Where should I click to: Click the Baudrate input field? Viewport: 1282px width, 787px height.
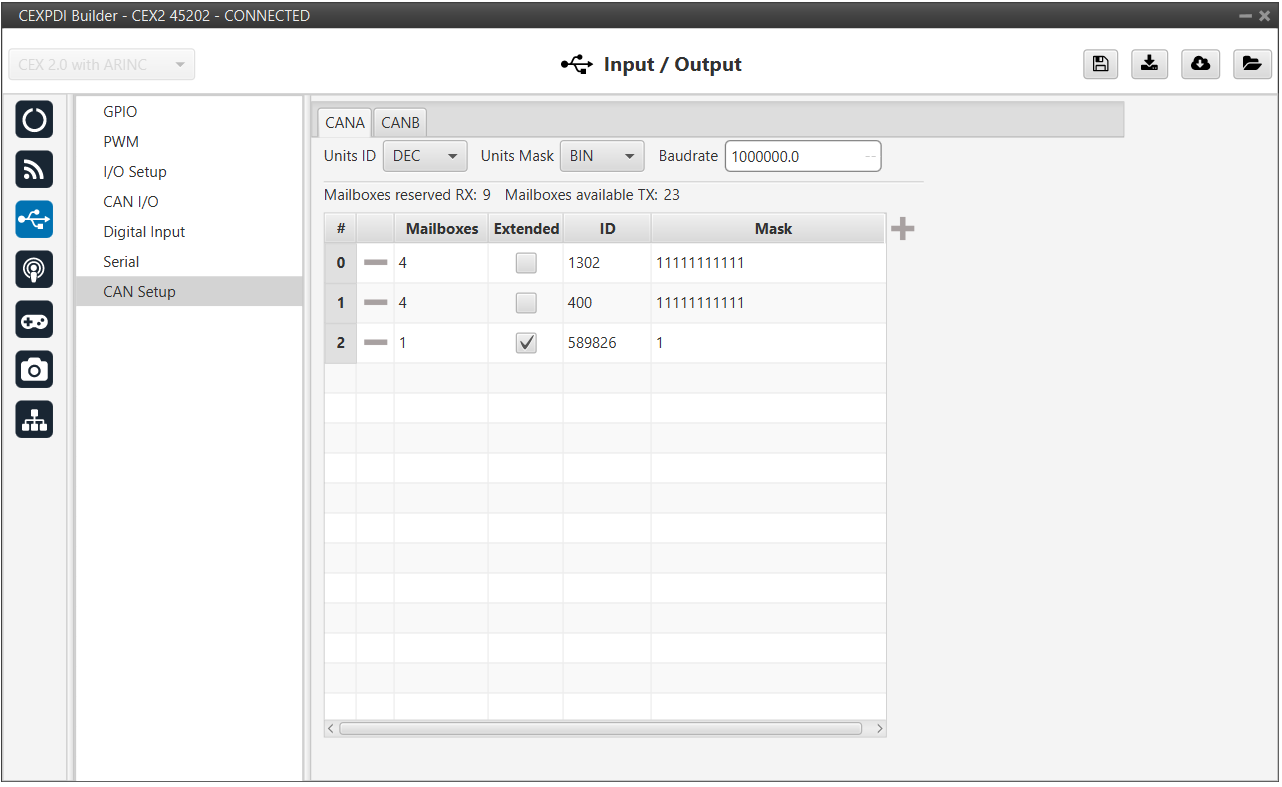[x=795, y=157]
